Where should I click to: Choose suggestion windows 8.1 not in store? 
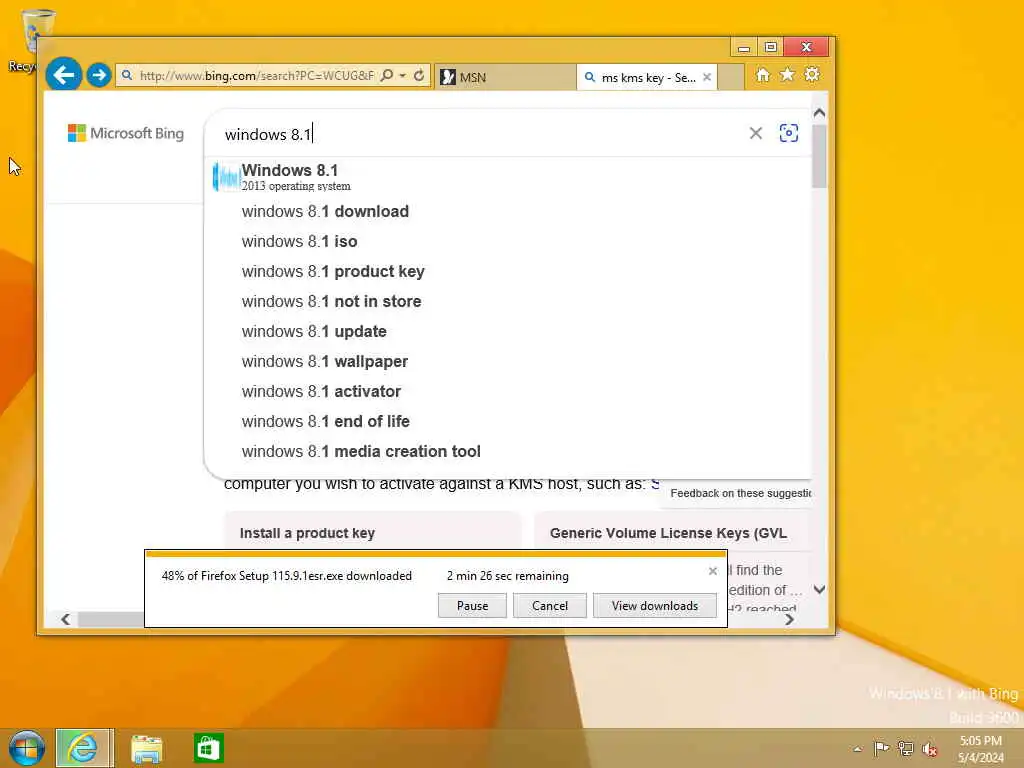pos(508,302)
